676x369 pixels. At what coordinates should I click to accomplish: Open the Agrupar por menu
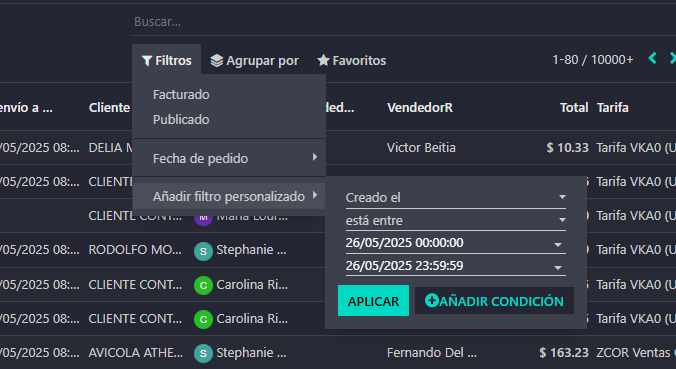(x=254, y=61)
